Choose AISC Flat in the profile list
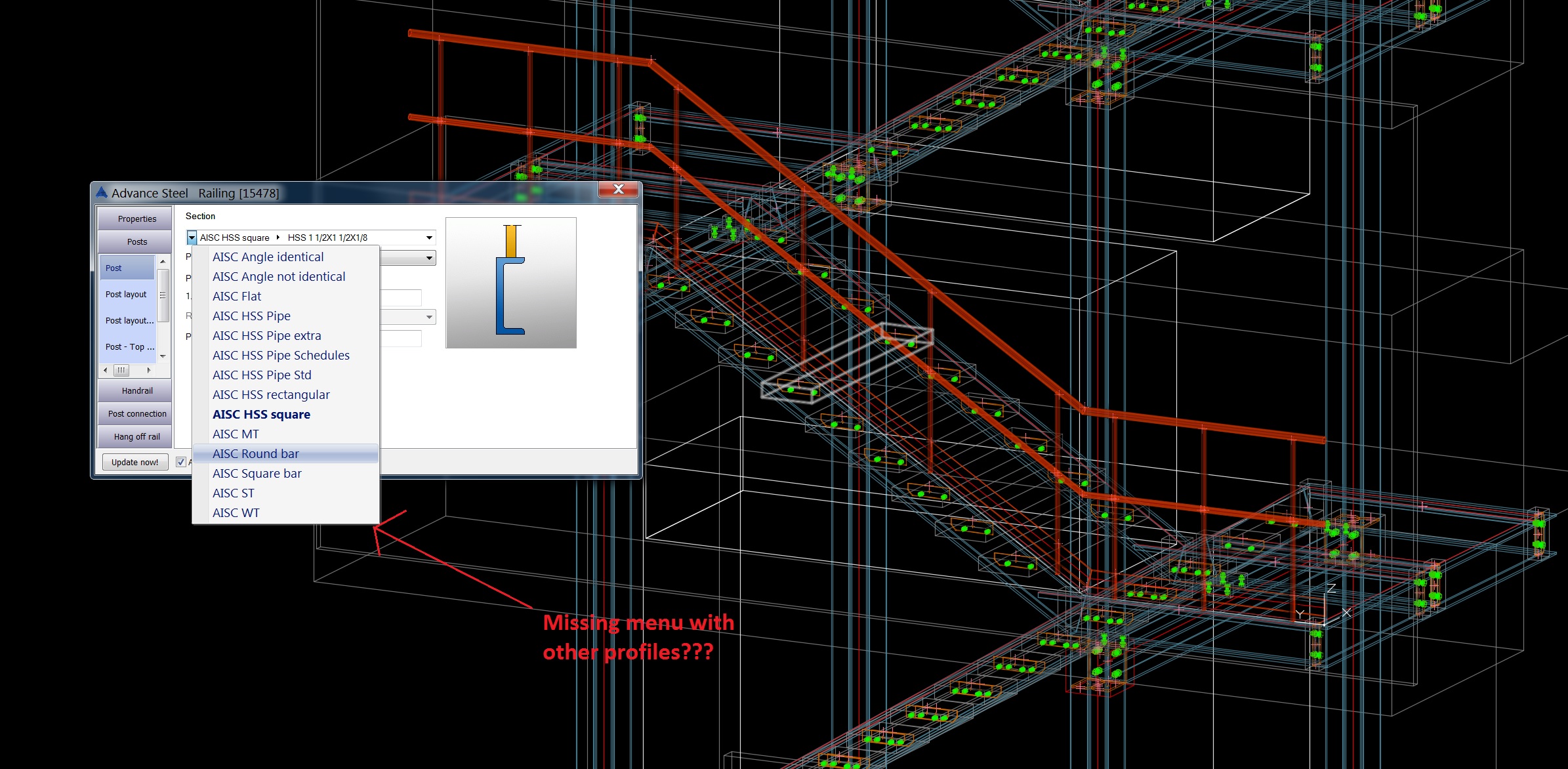Image resolution: width=1568 pixels, height=769 pixels. pyautogui.click(x=236, y=296)
